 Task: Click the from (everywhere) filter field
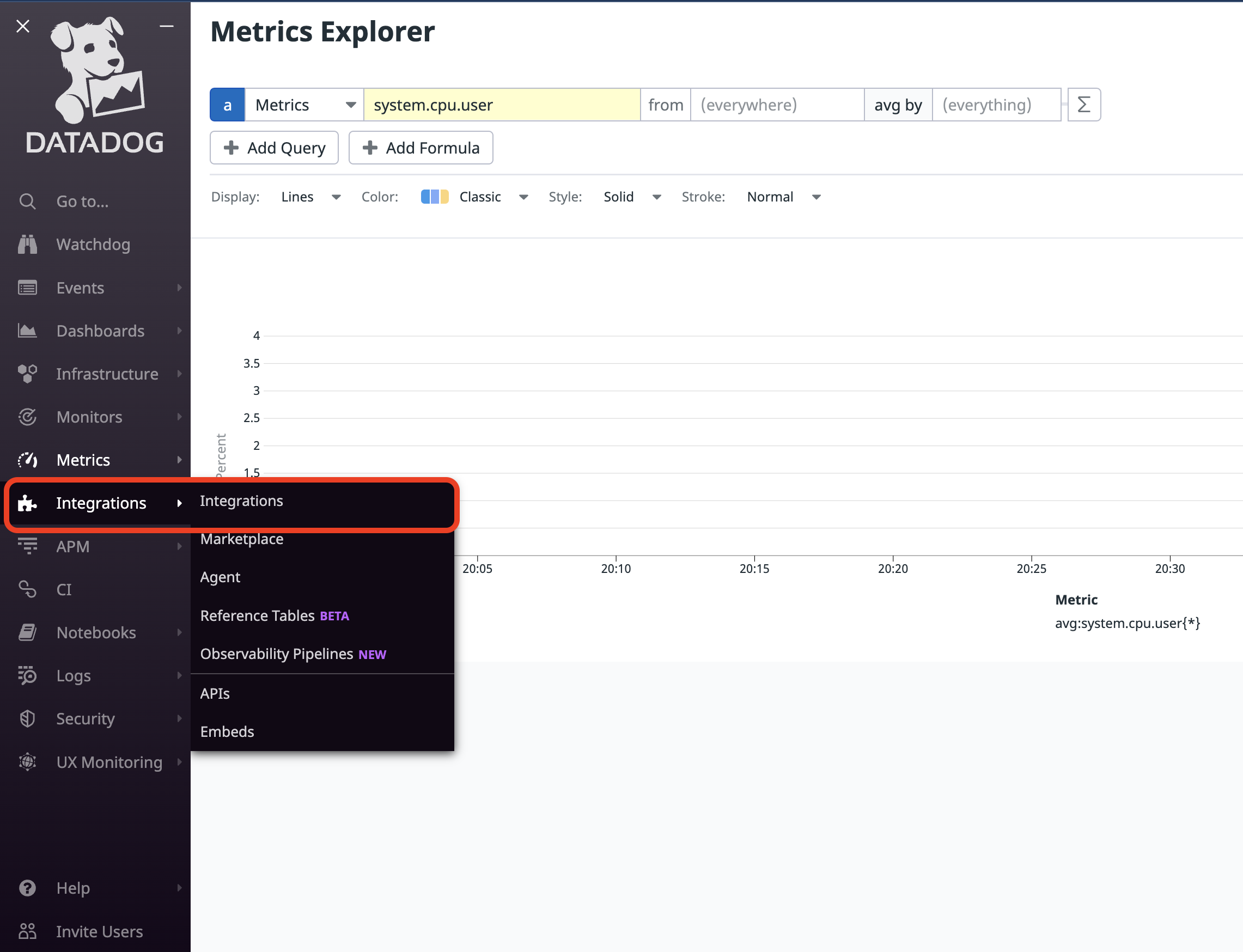click(x=777, y=104)
